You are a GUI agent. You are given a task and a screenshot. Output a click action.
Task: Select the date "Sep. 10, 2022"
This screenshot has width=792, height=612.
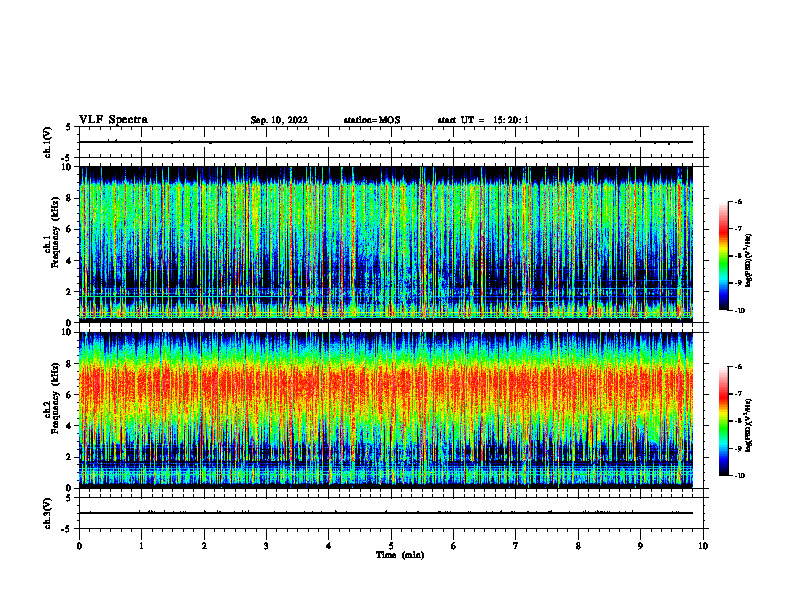pyautogui.click(x=279, y=120)
